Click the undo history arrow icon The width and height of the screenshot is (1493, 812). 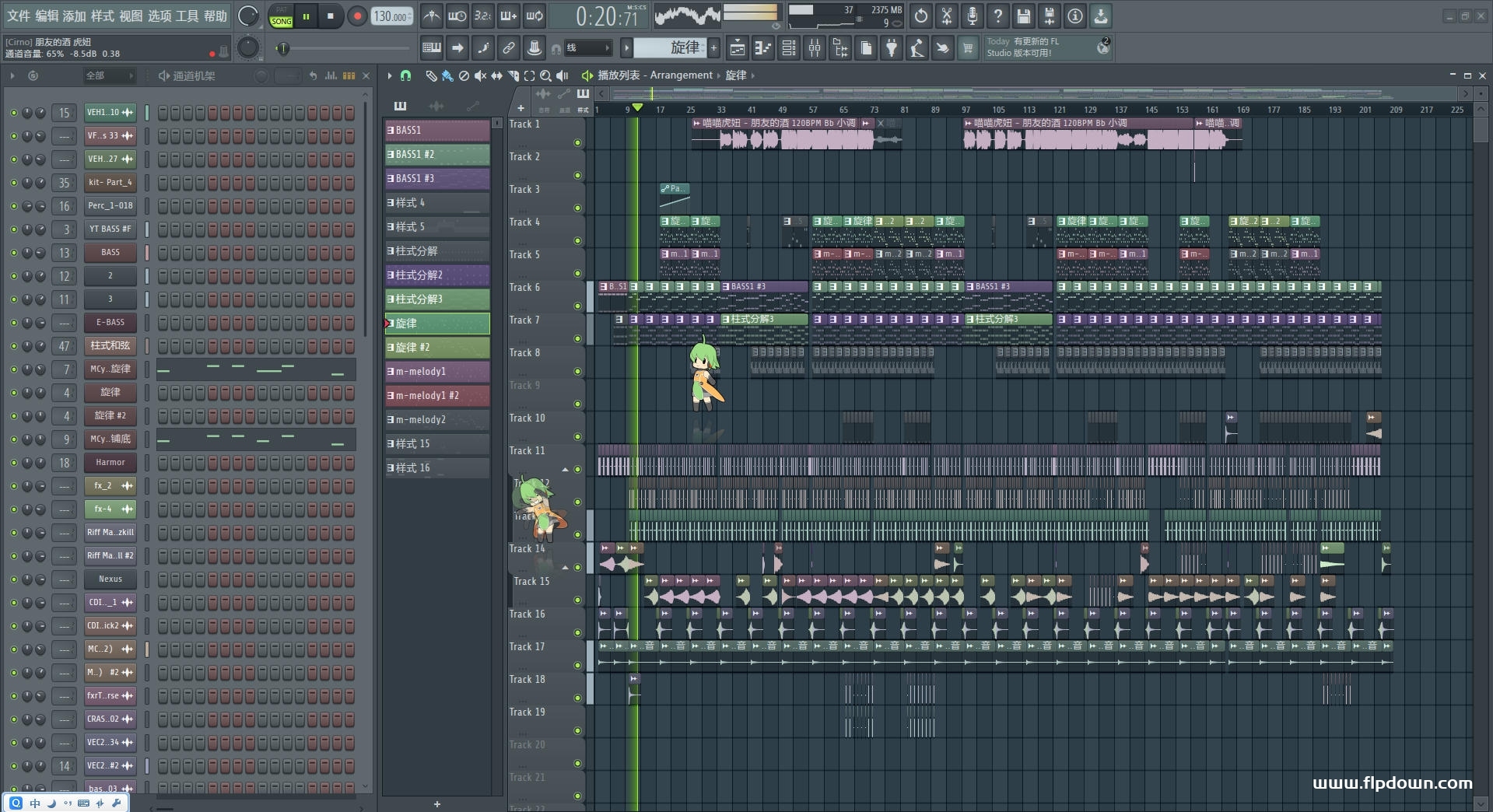click(921, 16)
